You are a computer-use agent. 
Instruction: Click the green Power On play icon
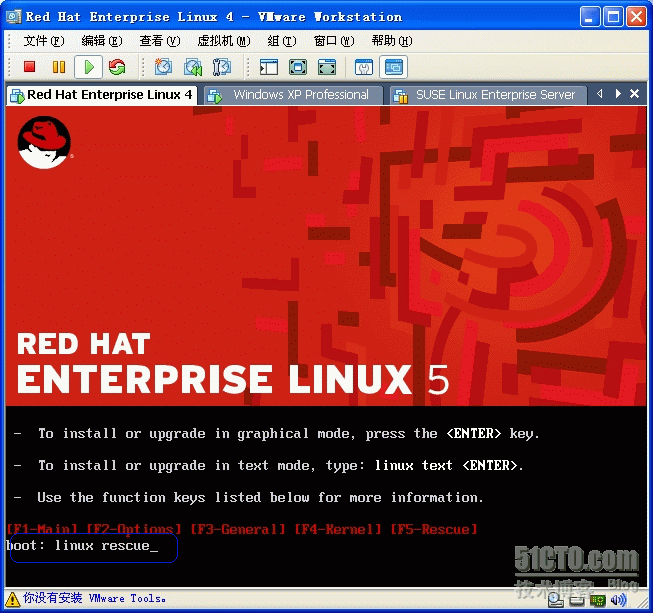[89, 67]
